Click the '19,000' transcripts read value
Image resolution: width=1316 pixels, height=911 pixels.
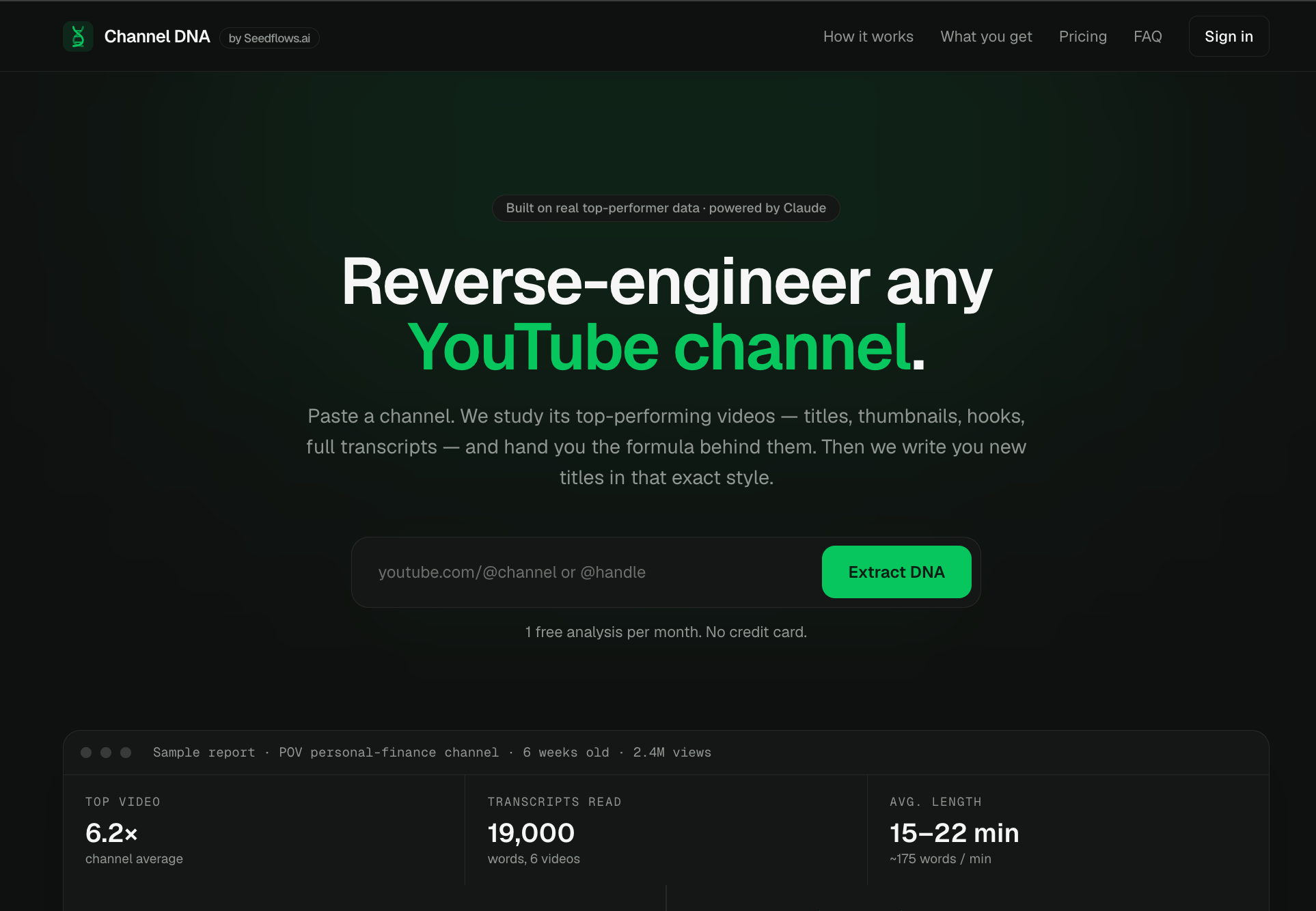[531, 833]
